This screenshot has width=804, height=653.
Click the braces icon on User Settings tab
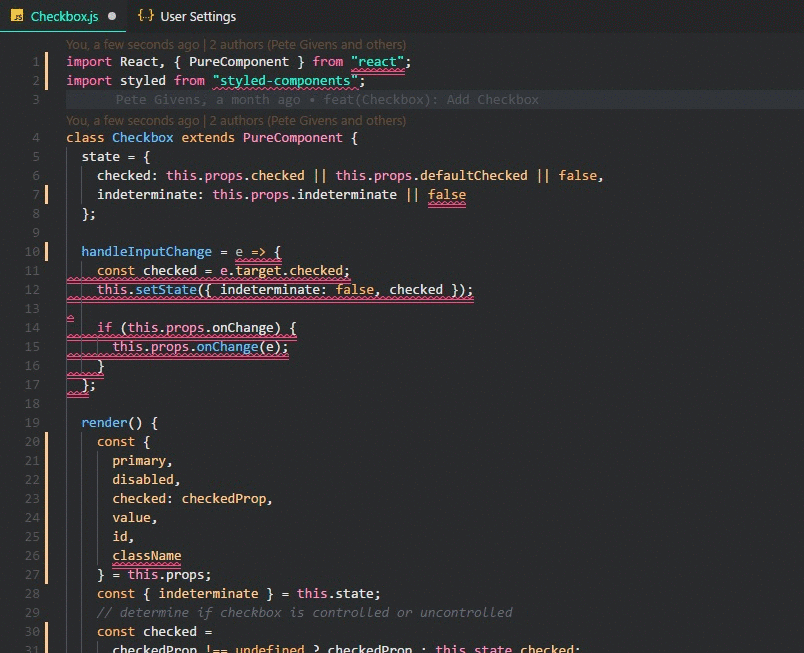click(146, 16)
